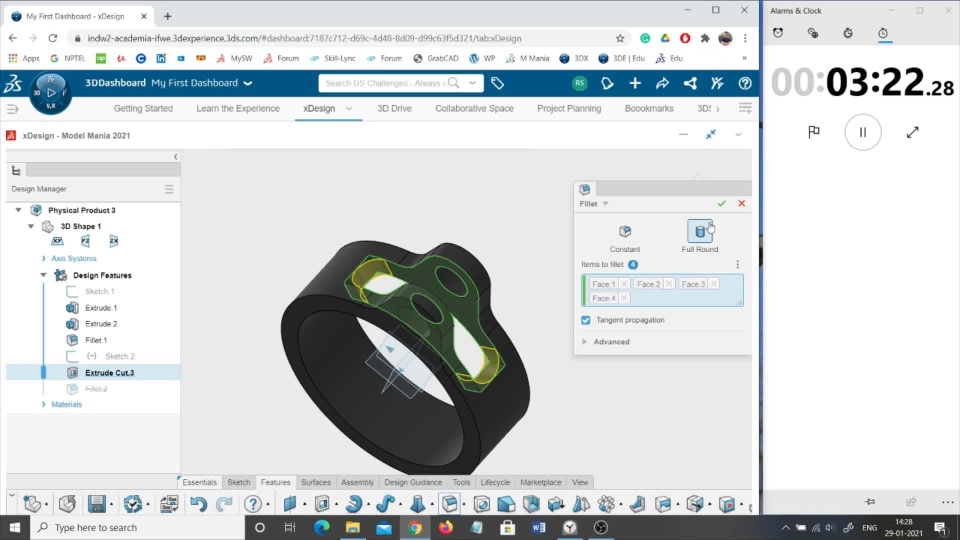Select the YZ plane icon
Image resolution: width=960 pixels, height=540 pixels.
pyautogui.click(x=85, y=241)
